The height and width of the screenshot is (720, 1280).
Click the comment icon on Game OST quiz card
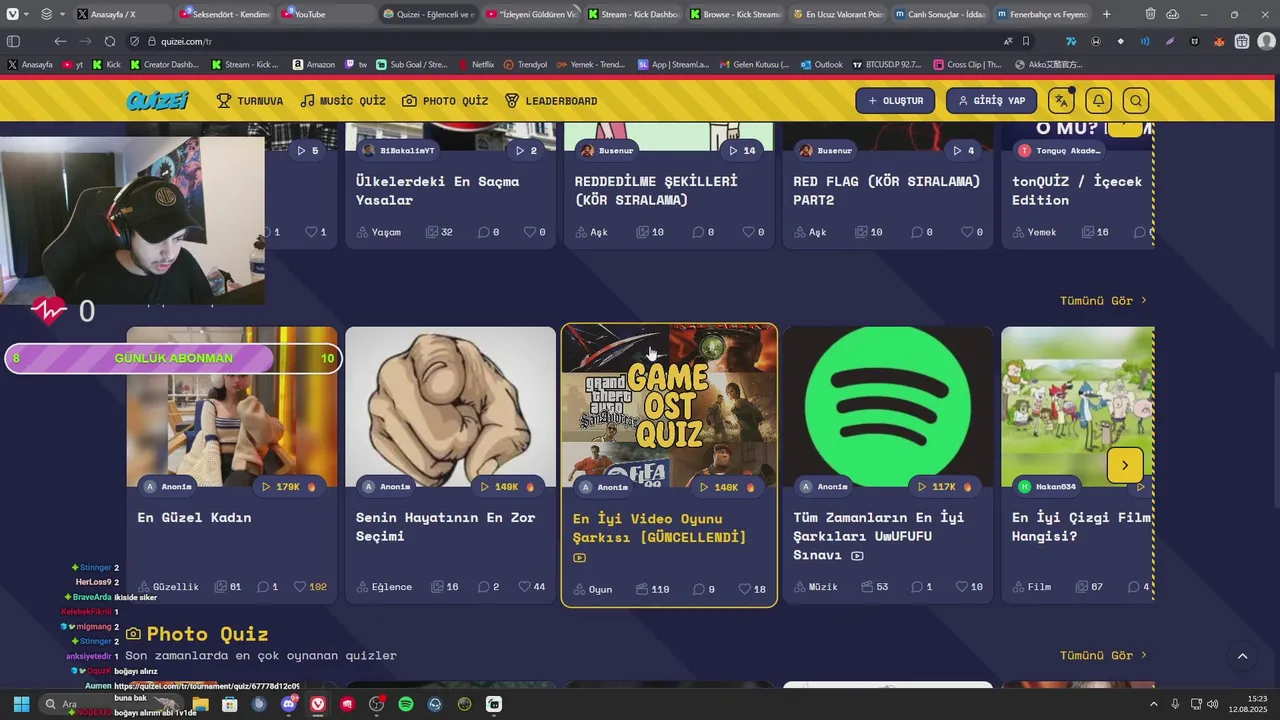click(x=699, y=589)
